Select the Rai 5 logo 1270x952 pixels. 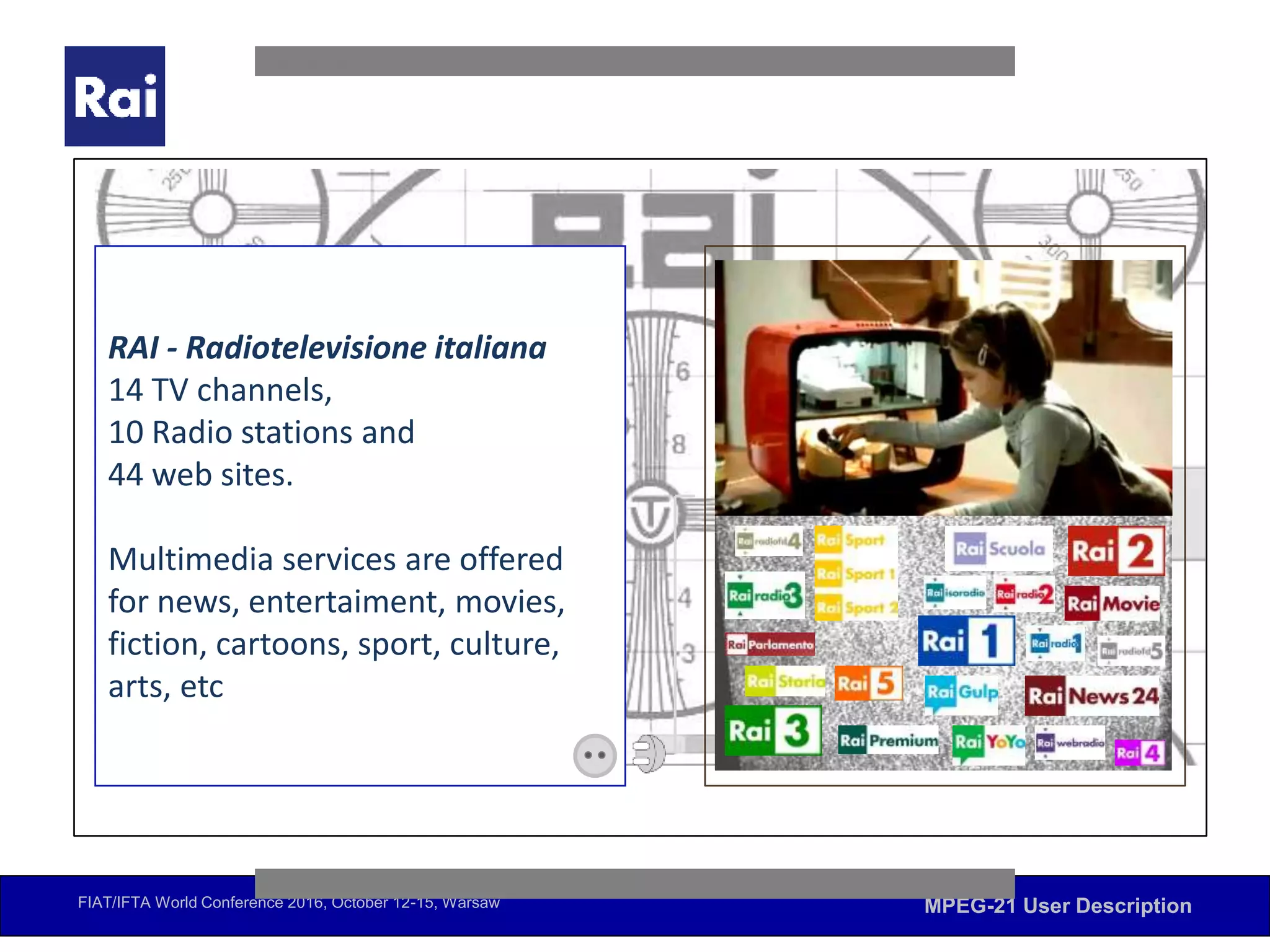coord(868,683)
